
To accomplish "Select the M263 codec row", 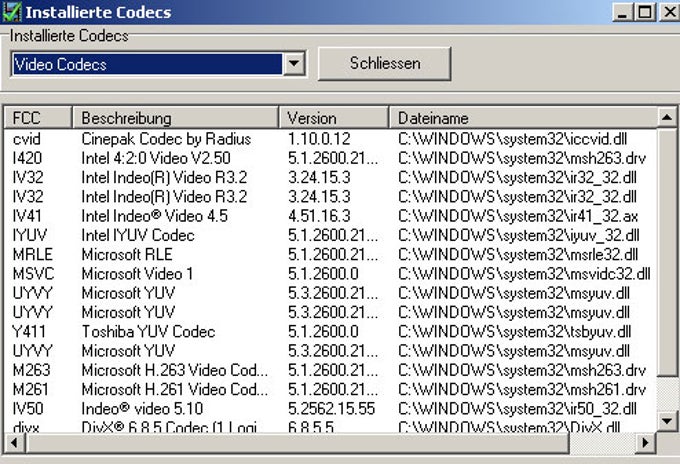I will pos(330,370).
